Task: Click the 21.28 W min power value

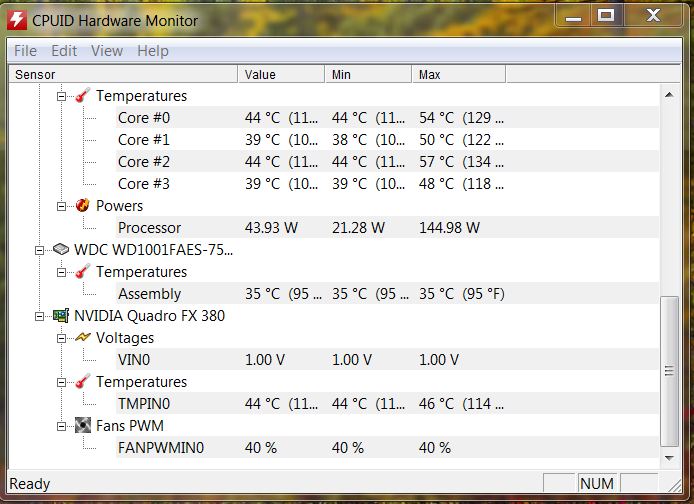Action: coord(358,227)
